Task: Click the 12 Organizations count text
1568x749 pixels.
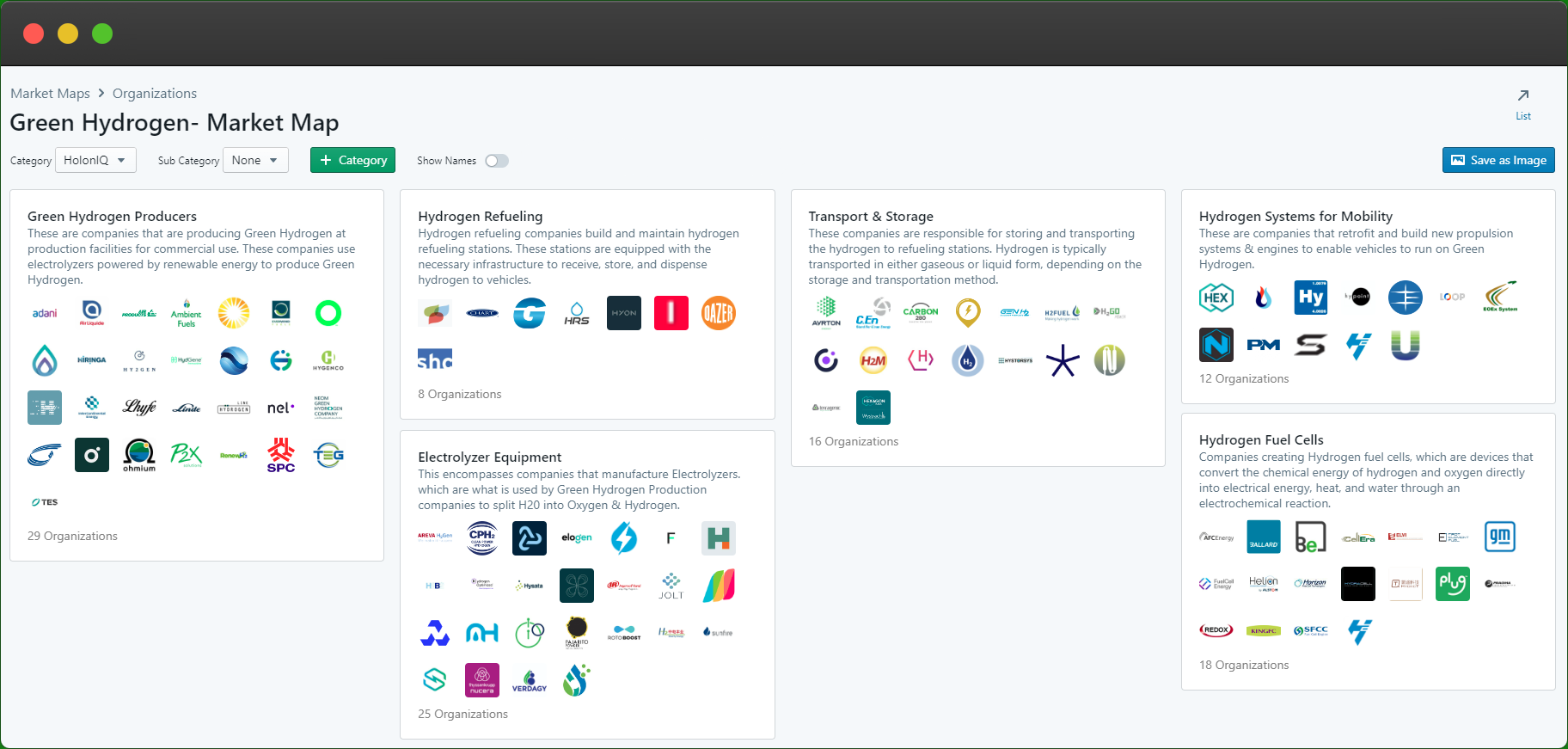Action: [1244, 378]
